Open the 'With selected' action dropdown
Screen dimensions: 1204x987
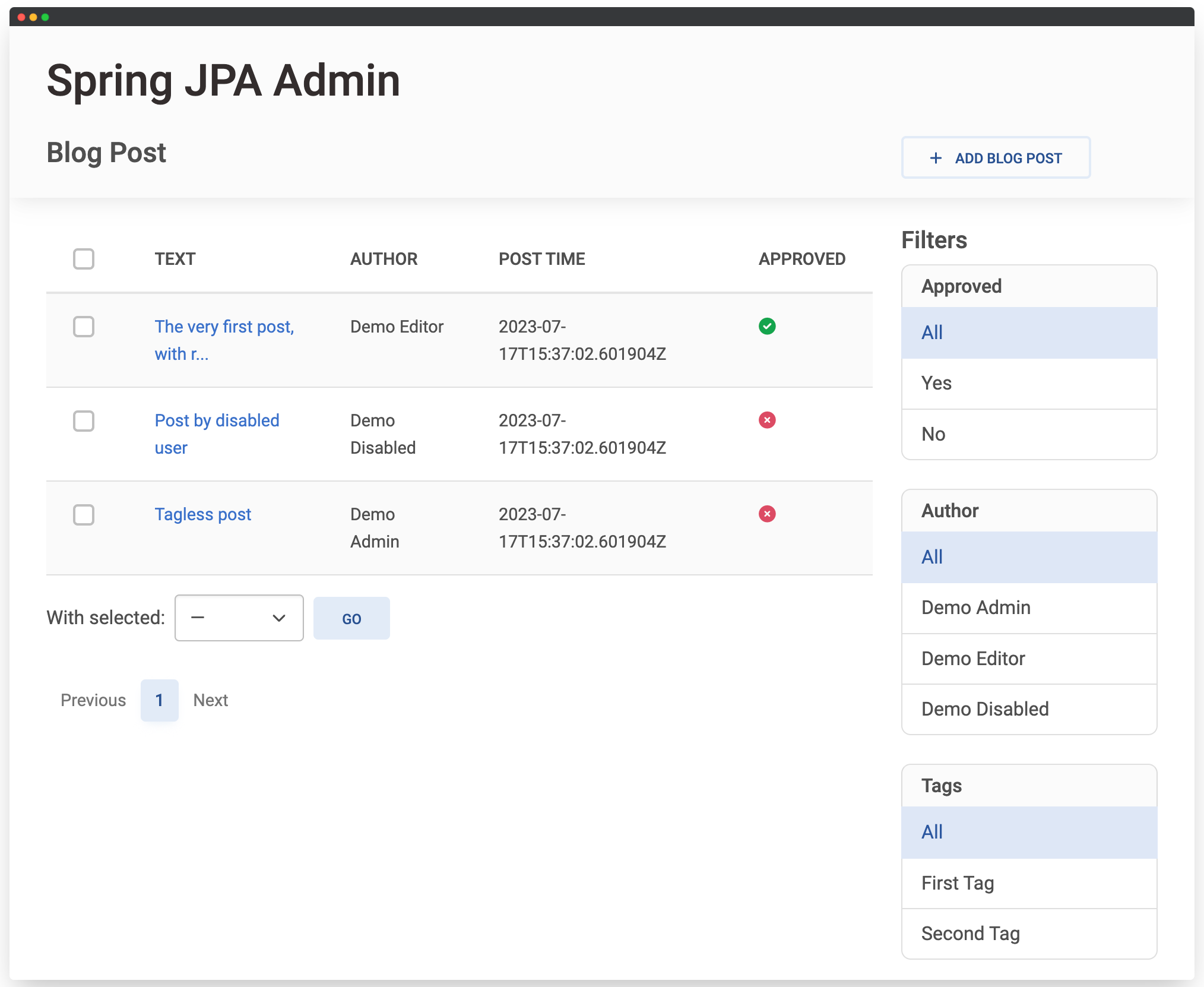239,618
